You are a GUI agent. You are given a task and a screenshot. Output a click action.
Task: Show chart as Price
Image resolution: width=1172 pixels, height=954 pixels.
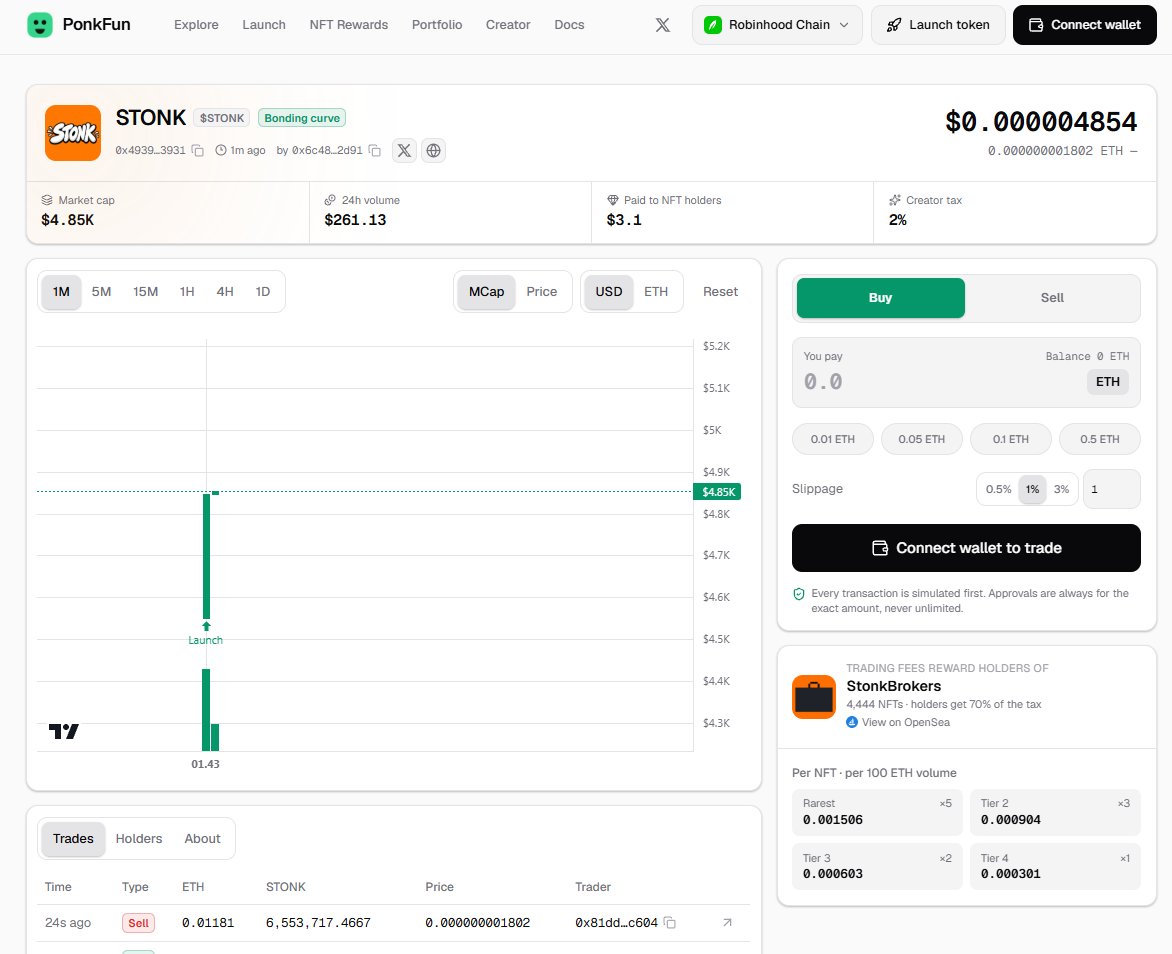tap(542, 292)
